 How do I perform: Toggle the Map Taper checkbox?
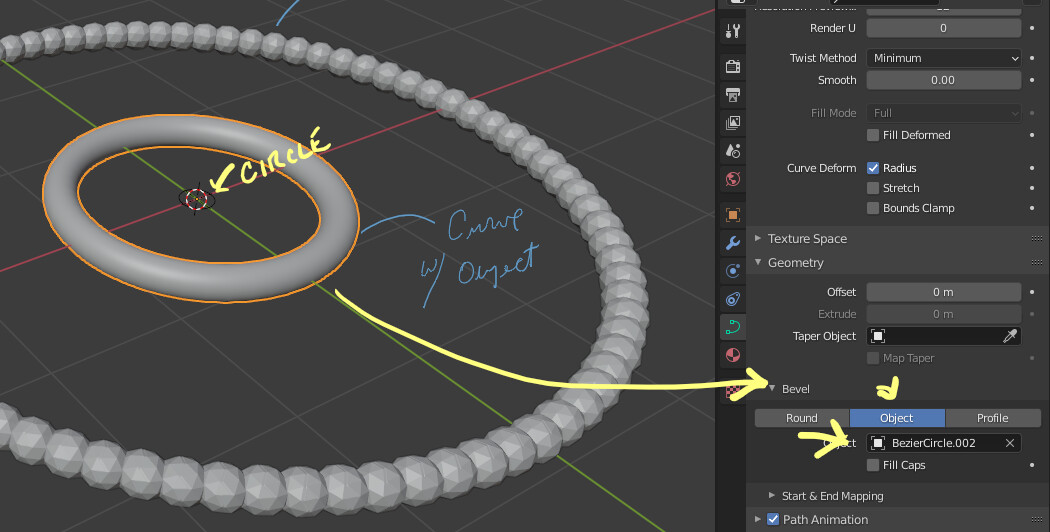point(873,358)
